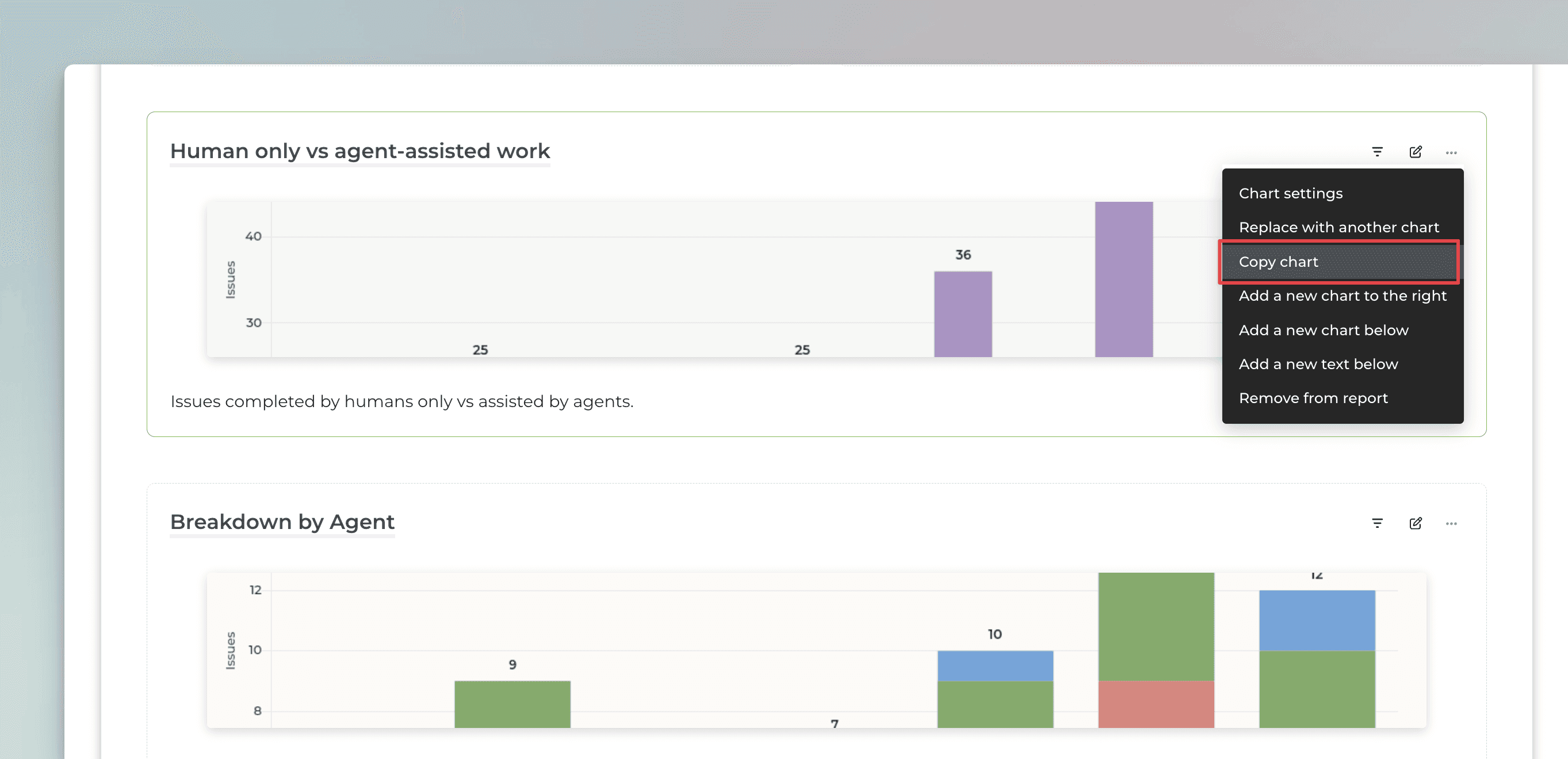Open filter icon on Breakdown by Agent chart
Viewport: 1568px width, 759px height.
pos(1378,523)
